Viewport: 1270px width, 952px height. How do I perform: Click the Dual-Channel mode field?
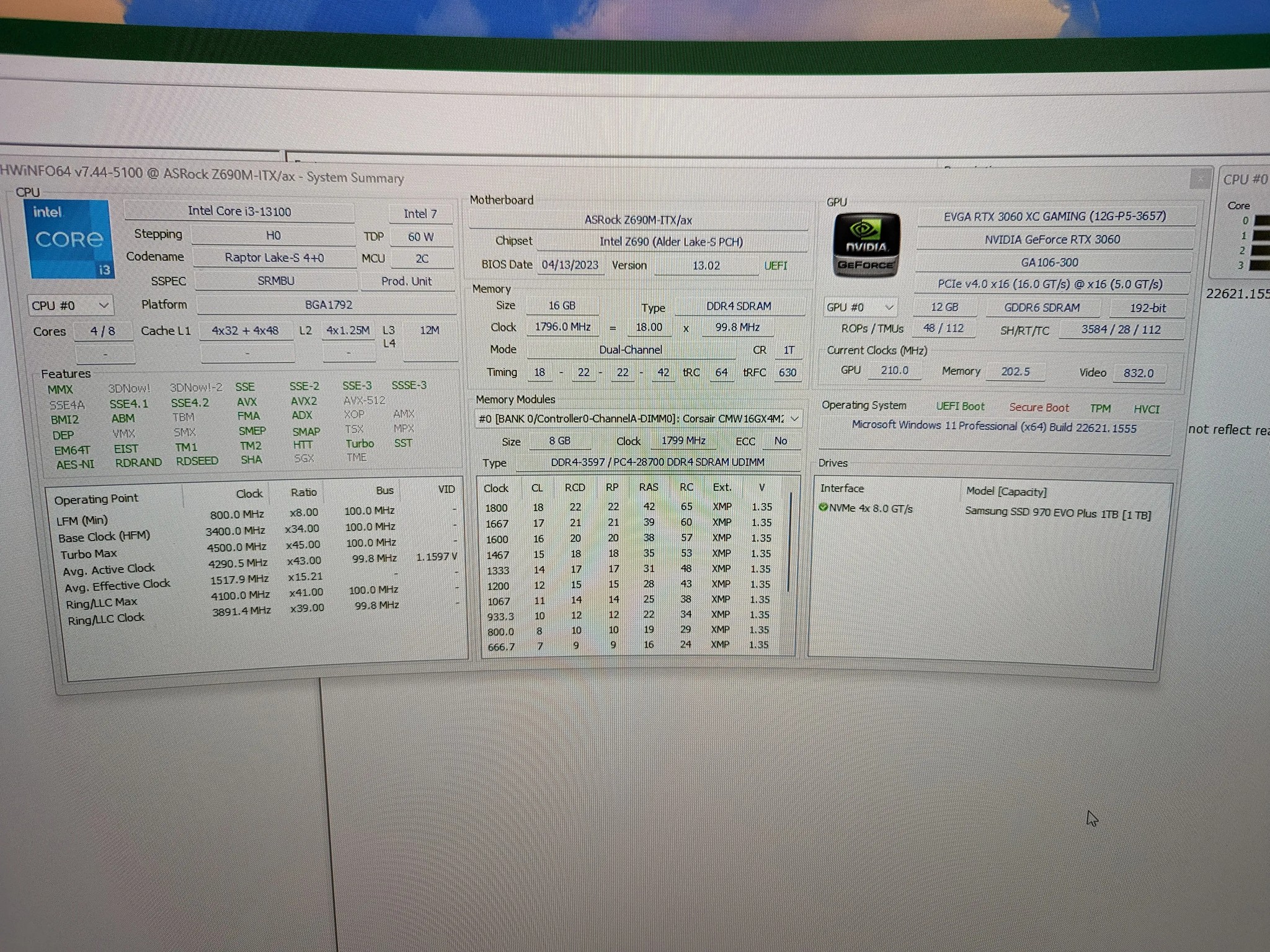631,350
